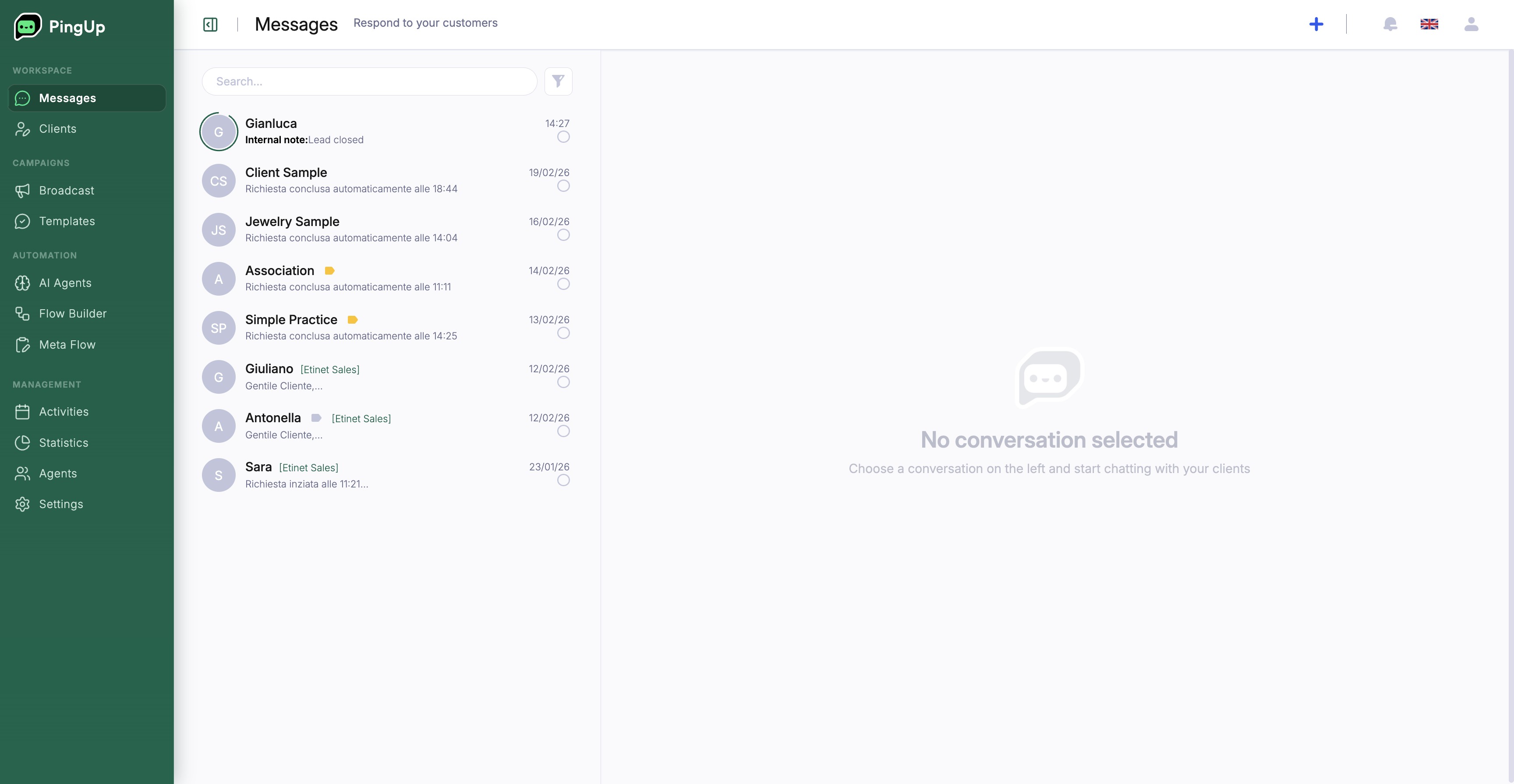Open the conversation filter funnel icon
The image size is (1514, 784).
pyautogui.click(x=558, y=81)
